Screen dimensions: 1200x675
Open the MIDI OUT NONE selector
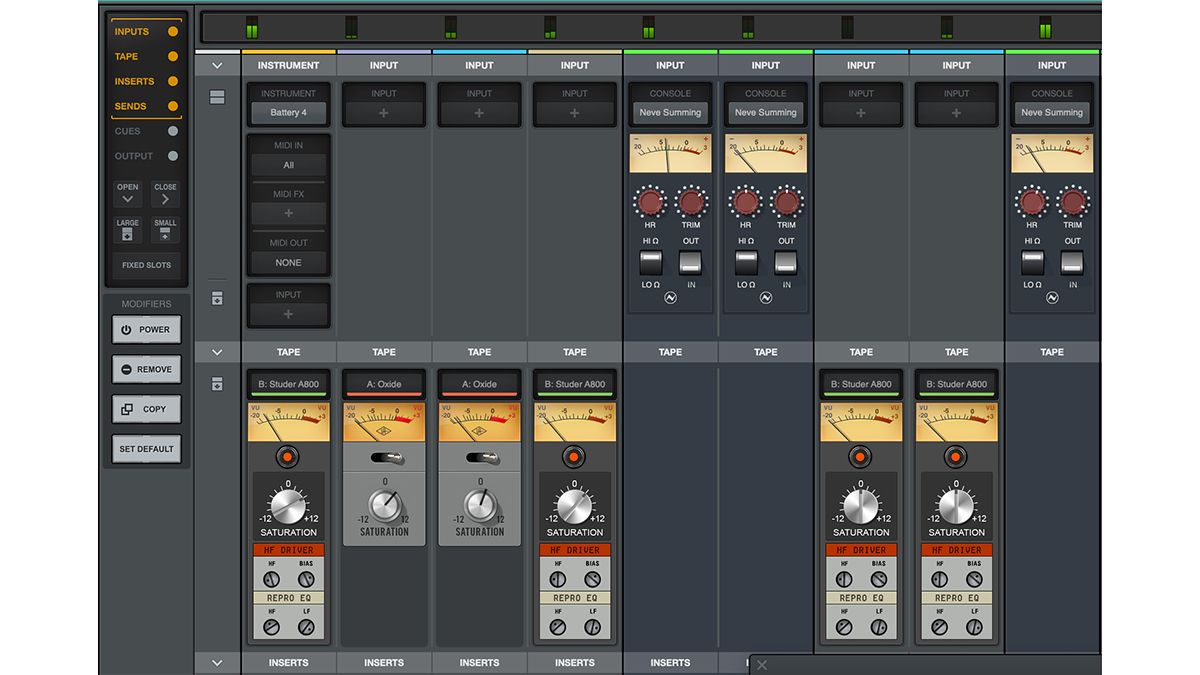288,262
